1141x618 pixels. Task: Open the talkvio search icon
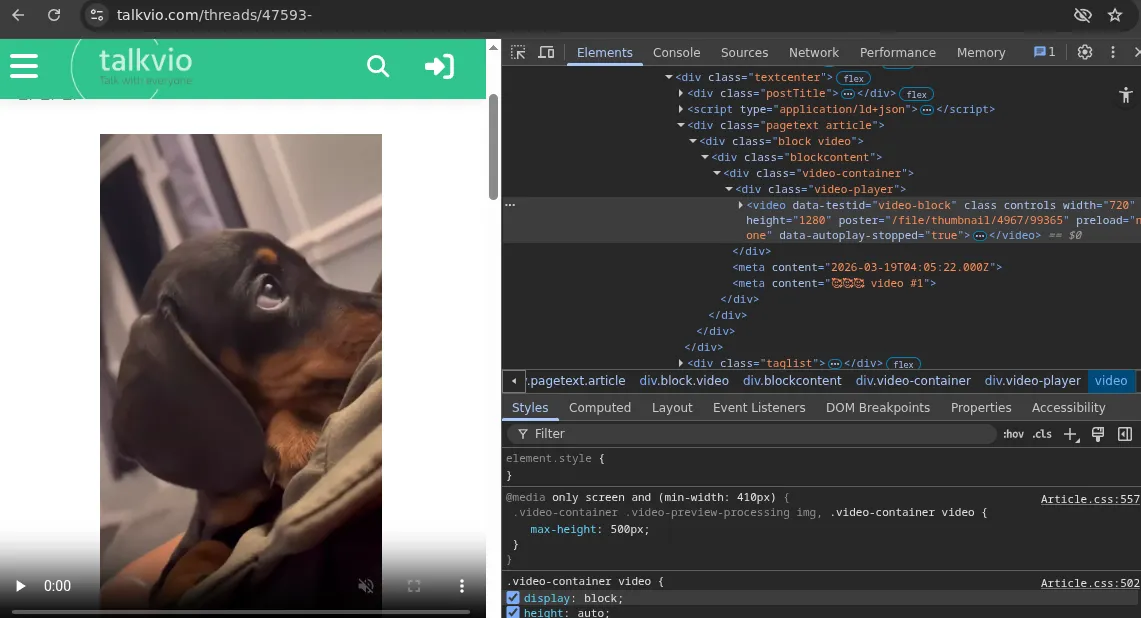pos(378,66)
